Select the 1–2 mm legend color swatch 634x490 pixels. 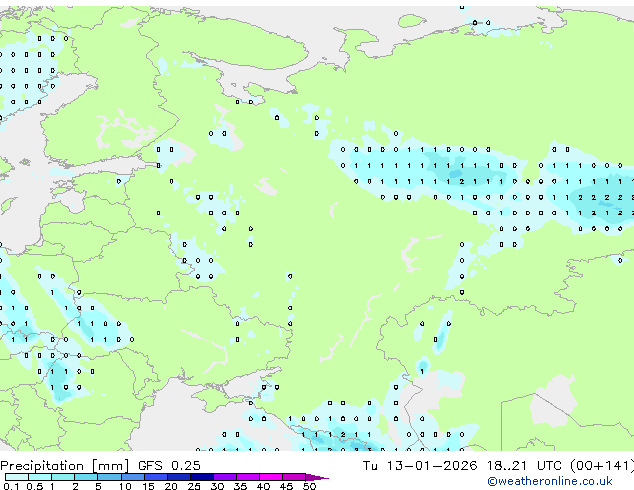tap(63, 477)
